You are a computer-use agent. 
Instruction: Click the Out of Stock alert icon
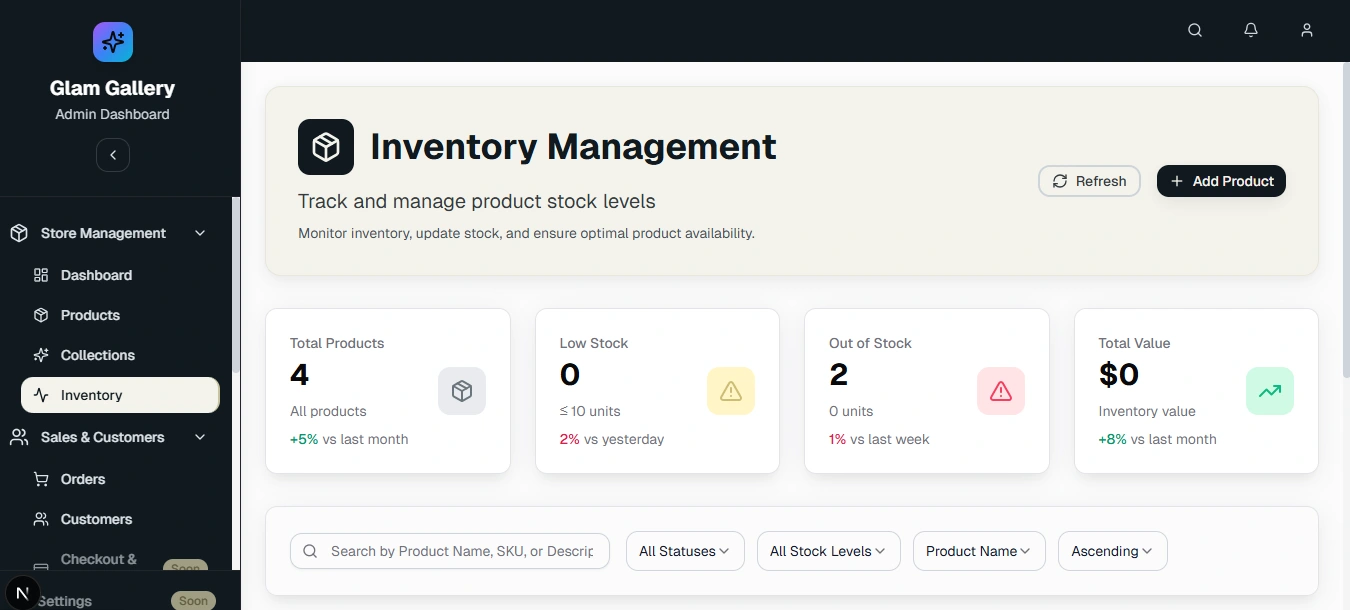1001,391
